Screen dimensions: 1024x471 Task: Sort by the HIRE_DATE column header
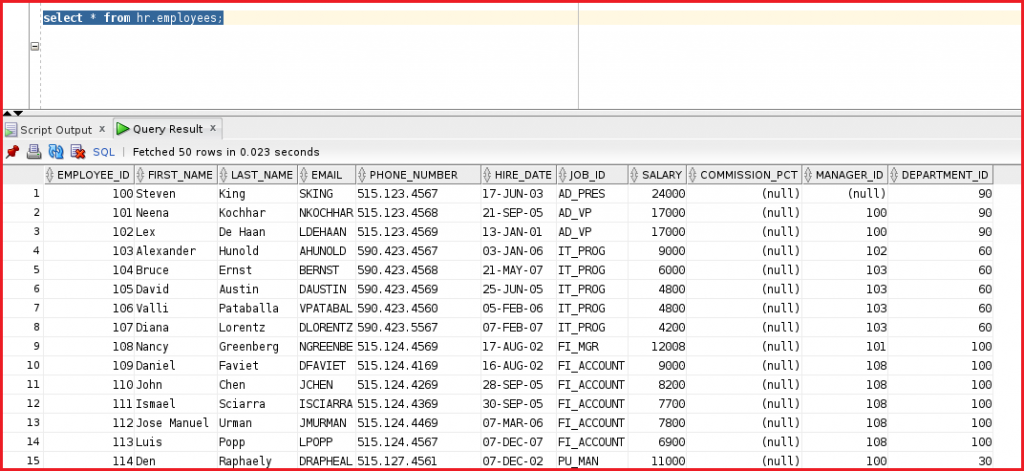(x=523, y=175)
